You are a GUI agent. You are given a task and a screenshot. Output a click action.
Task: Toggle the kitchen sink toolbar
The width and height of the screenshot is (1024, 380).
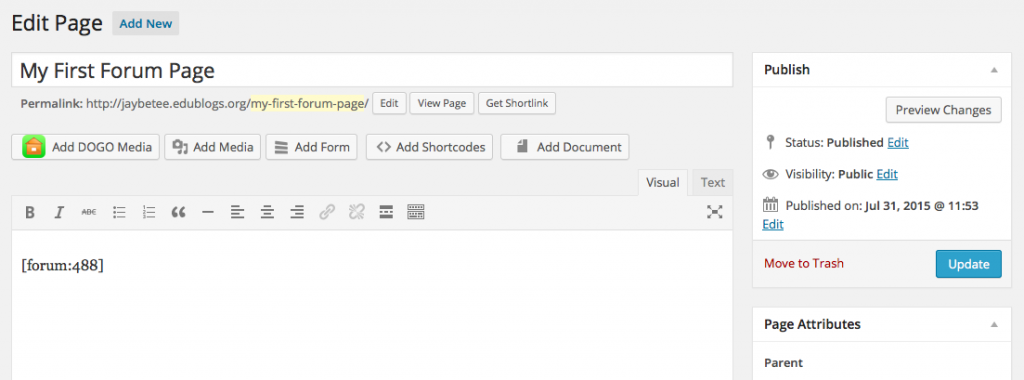pos(416,212)
